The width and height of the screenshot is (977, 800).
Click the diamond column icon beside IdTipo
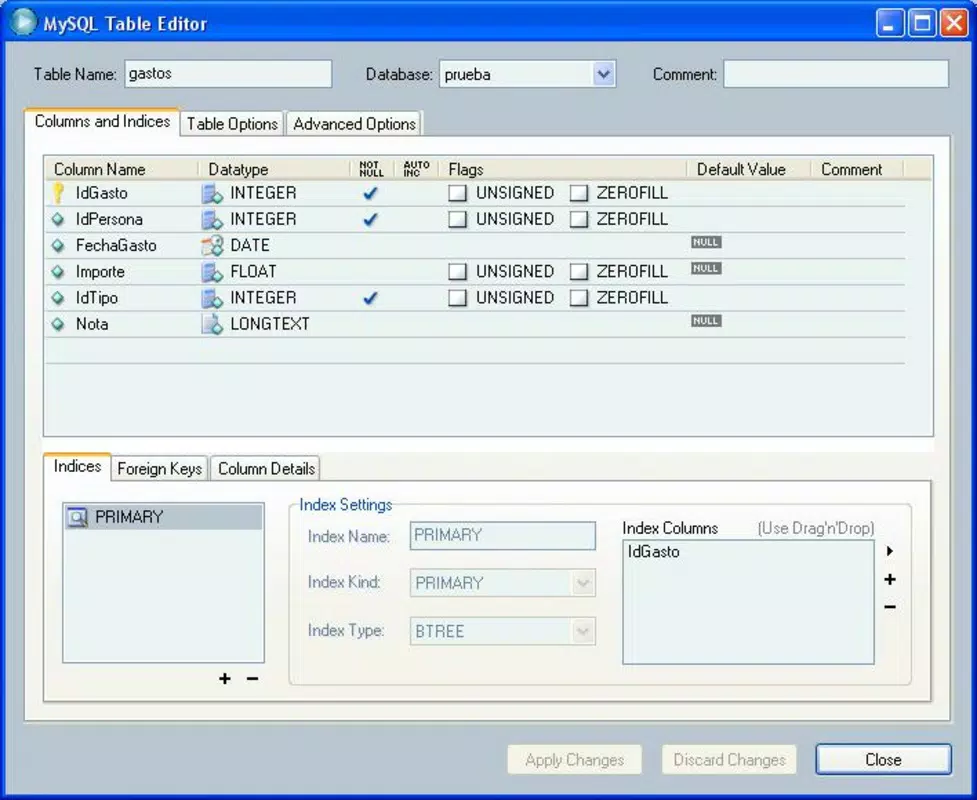pos(58,298)
